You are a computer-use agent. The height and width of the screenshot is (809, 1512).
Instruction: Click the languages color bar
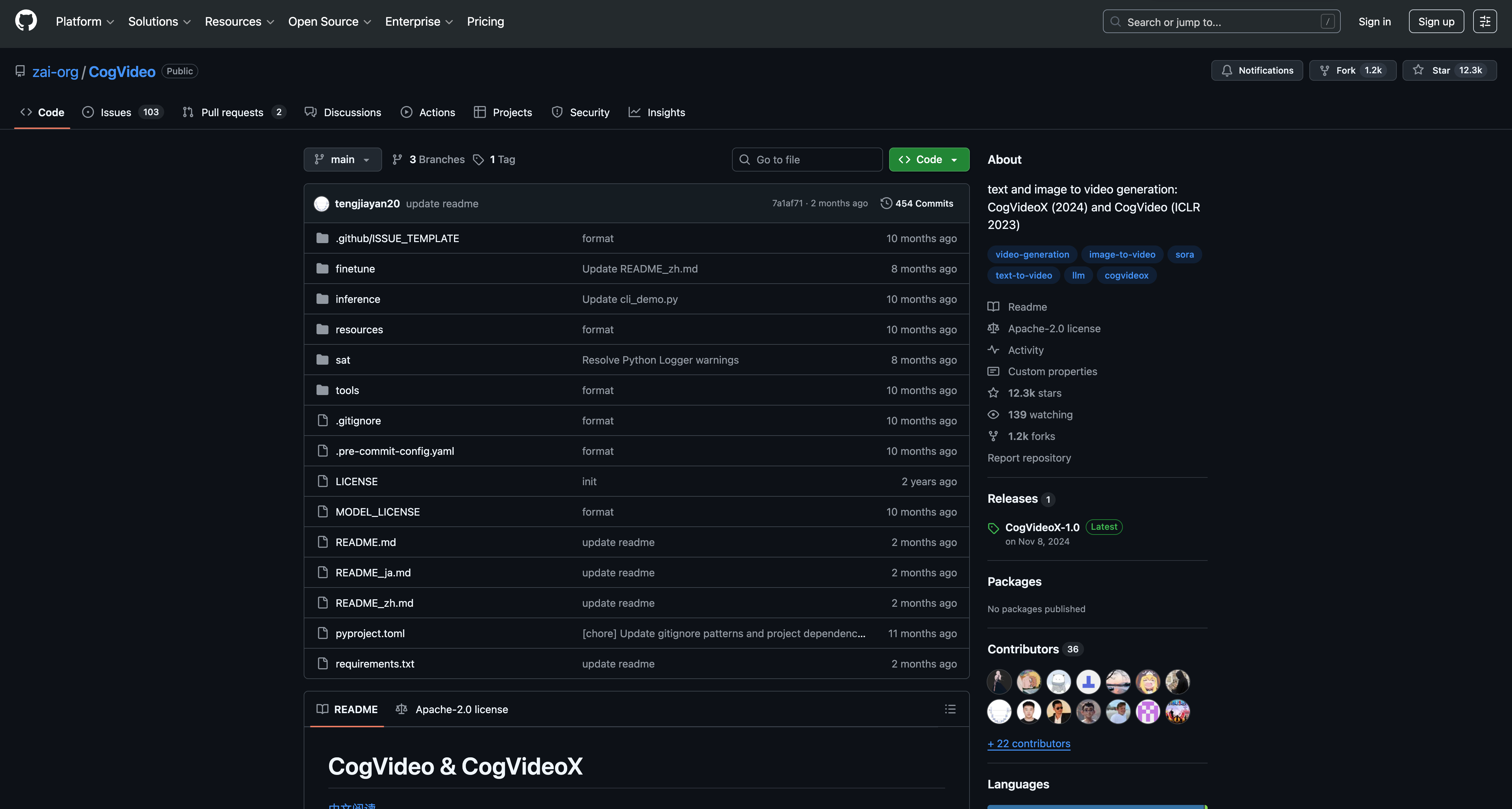coord(1096,807)
